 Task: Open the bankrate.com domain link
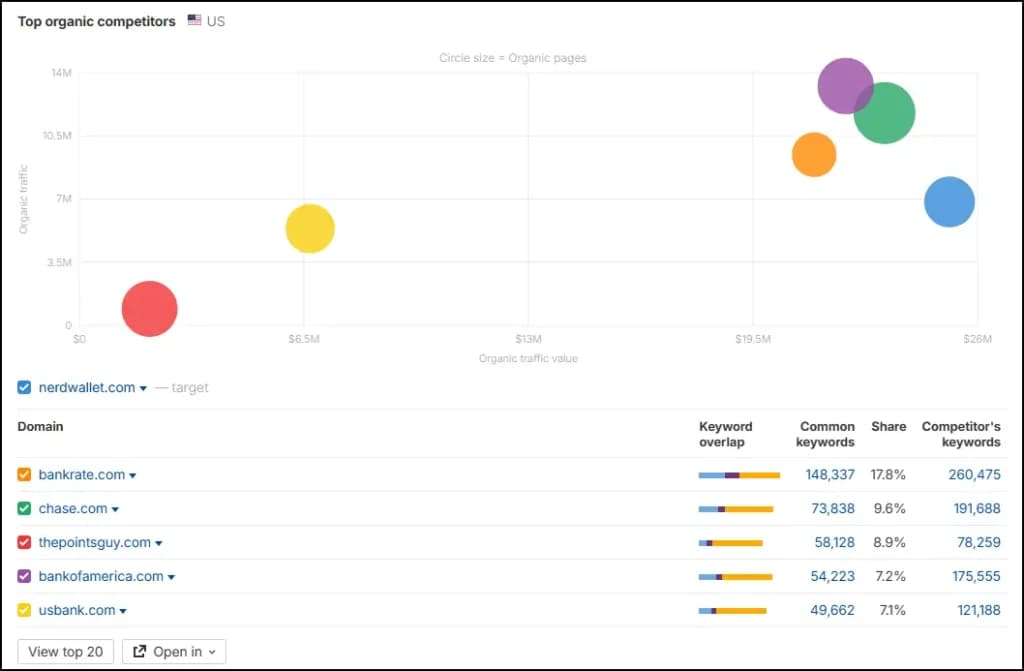[x=82, y=474]
